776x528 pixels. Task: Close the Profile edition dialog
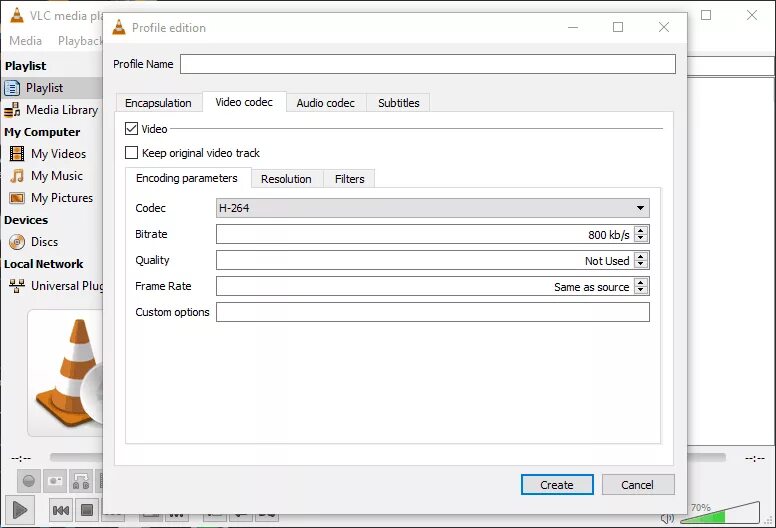[664, 27]
